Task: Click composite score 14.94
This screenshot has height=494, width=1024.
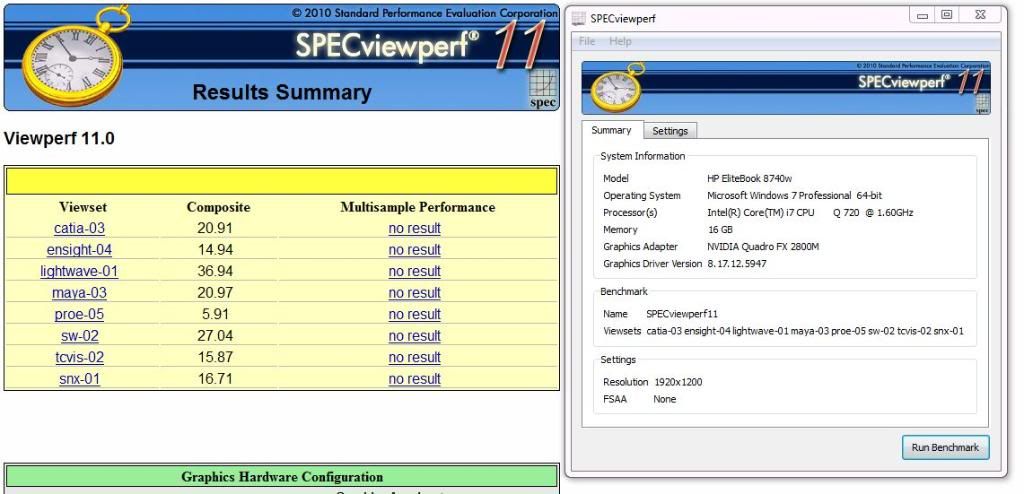Action: [215, 250]
